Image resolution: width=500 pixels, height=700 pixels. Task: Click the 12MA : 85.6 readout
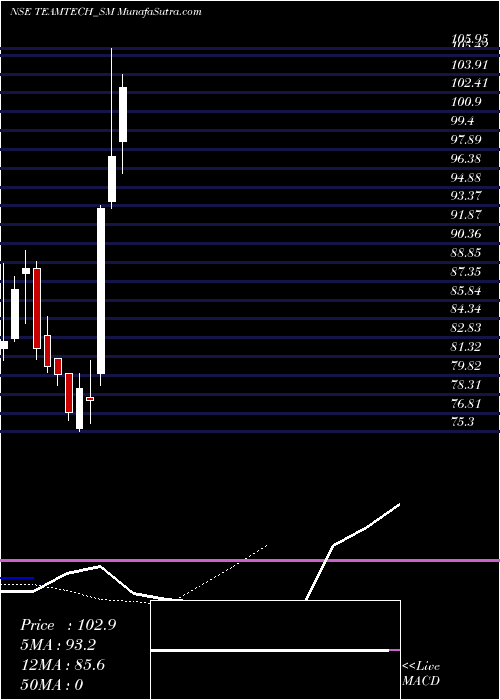63,665
